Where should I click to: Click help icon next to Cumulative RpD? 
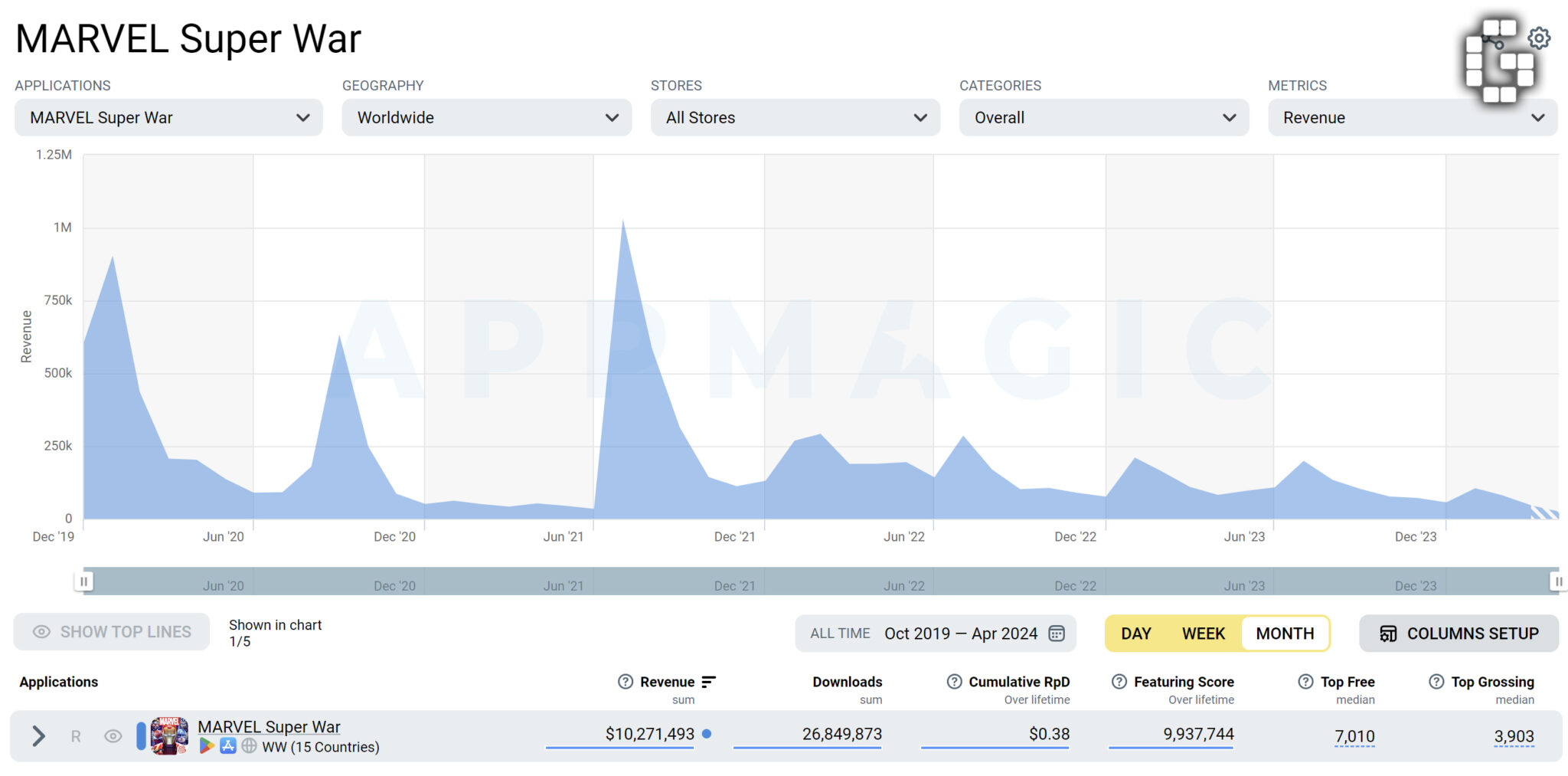pyautogui.click(x=954, y=682)
